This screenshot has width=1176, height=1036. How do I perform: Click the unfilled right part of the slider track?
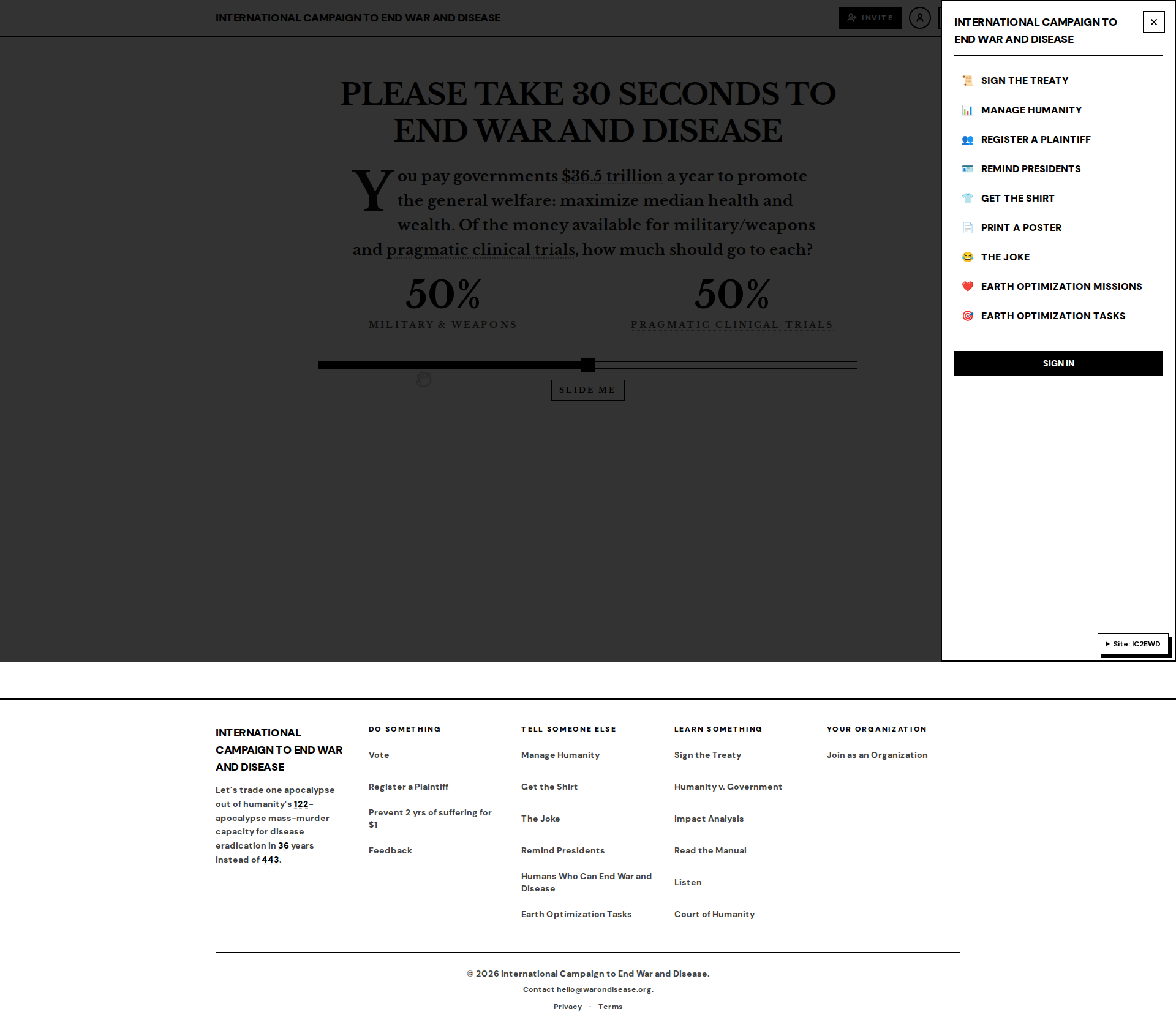[x=726, y=365]
